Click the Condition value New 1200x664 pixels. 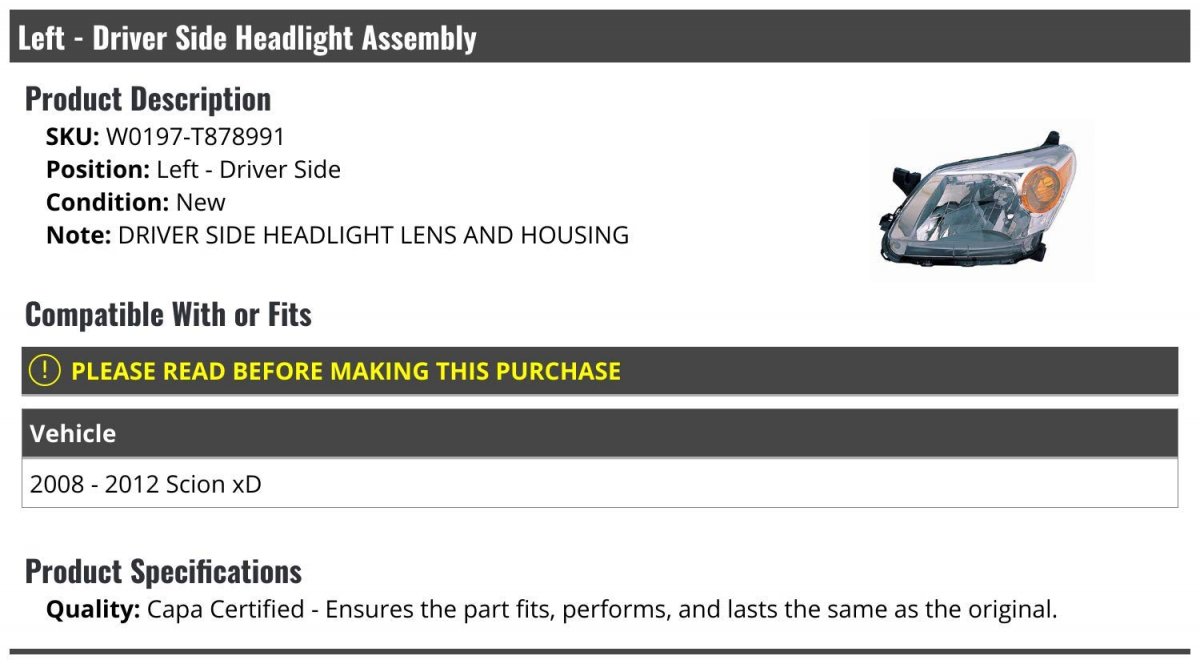tap(201, 202)
